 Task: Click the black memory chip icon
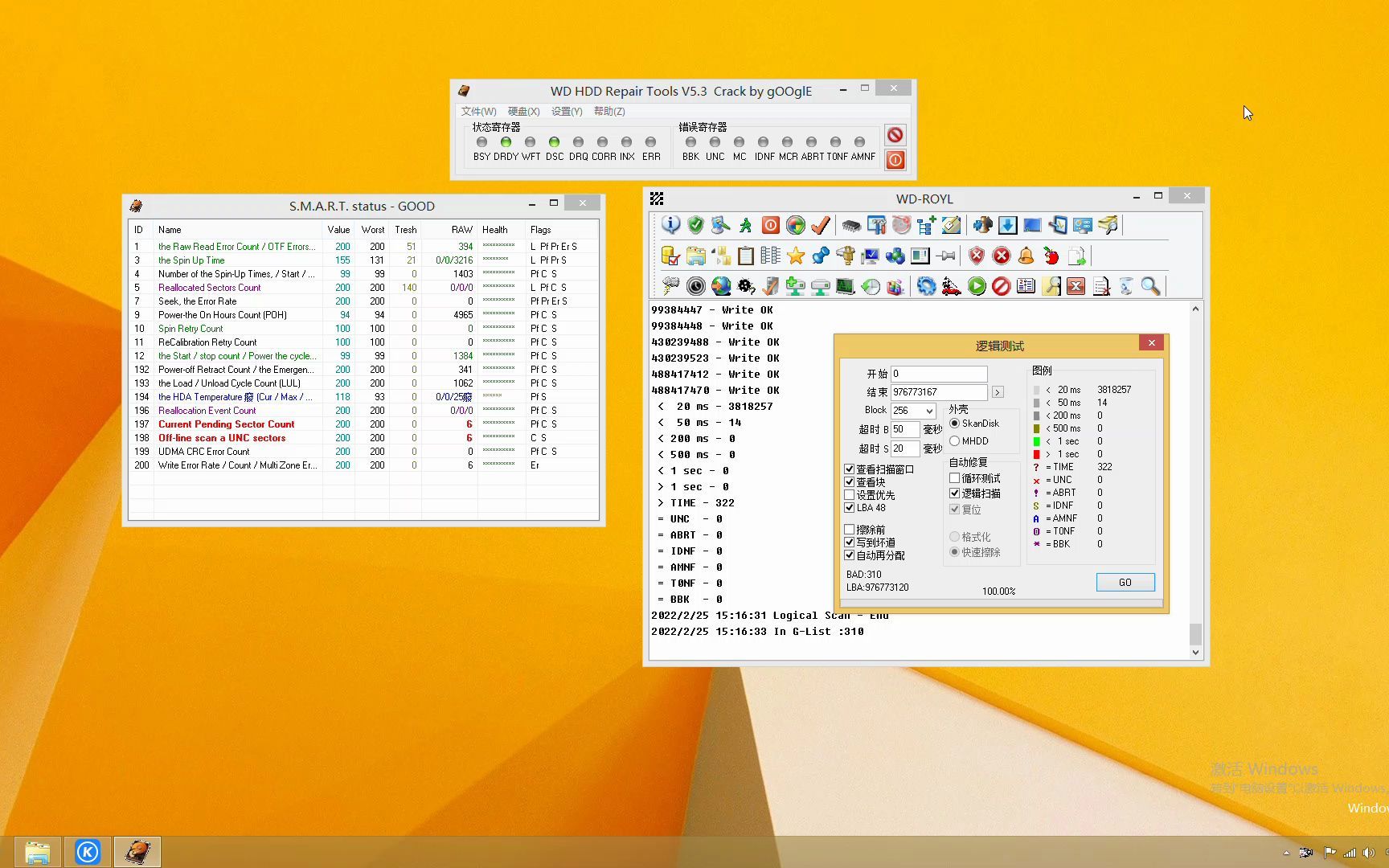851,225
